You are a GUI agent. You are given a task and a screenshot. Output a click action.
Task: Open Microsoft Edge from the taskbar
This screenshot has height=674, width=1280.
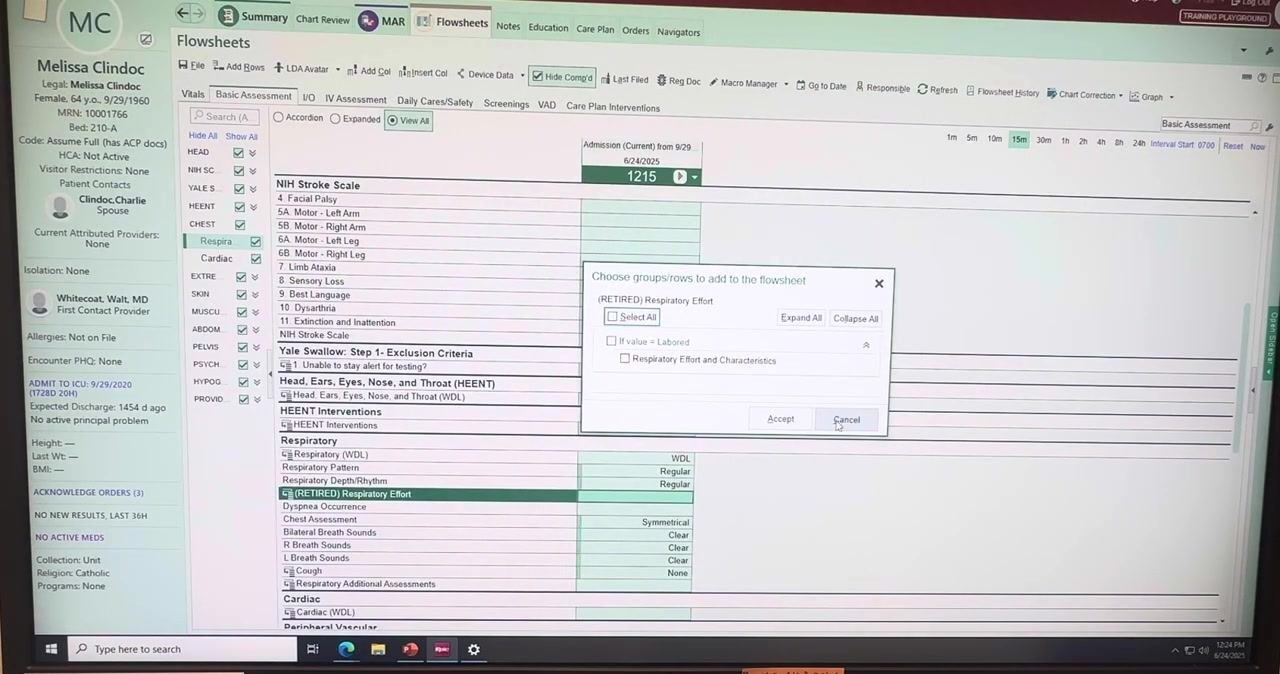[346, 649]
